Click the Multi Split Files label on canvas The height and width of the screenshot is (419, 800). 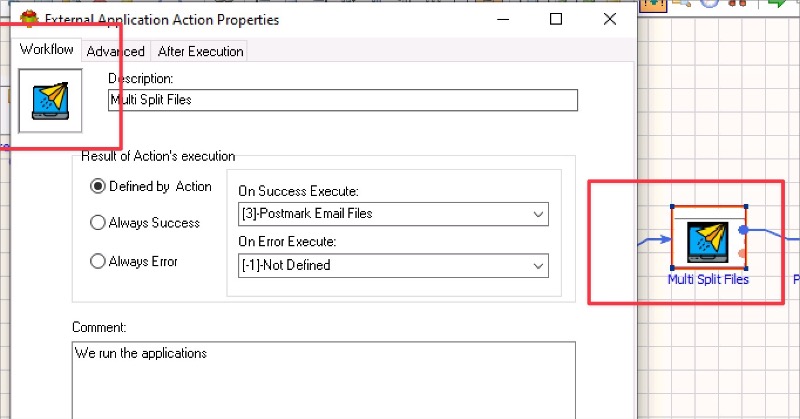point(708,279)
